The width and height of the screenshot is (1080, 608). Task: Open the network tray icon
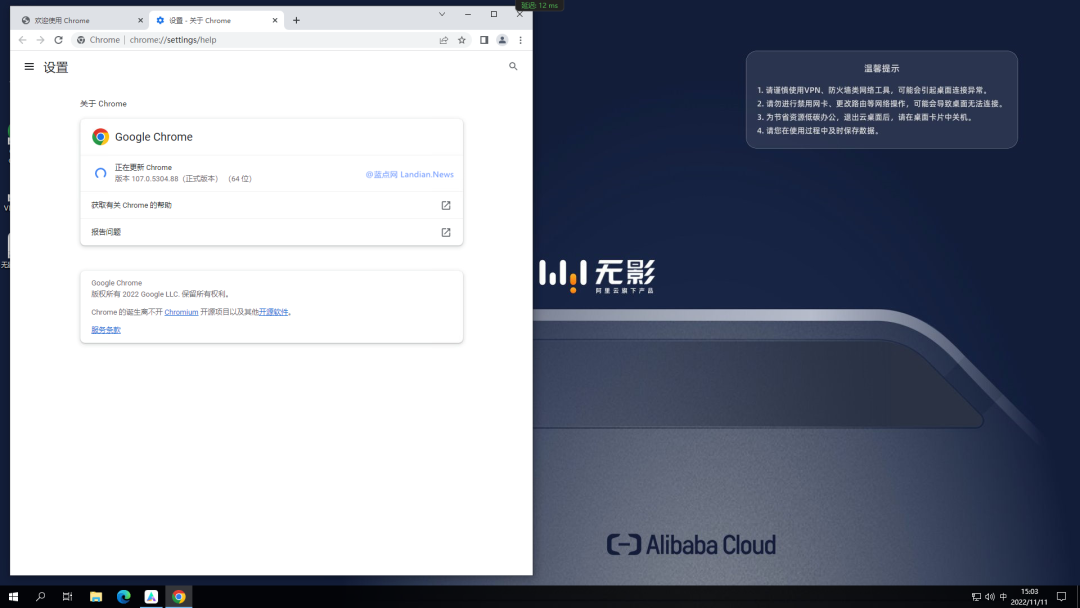(976, 597)
